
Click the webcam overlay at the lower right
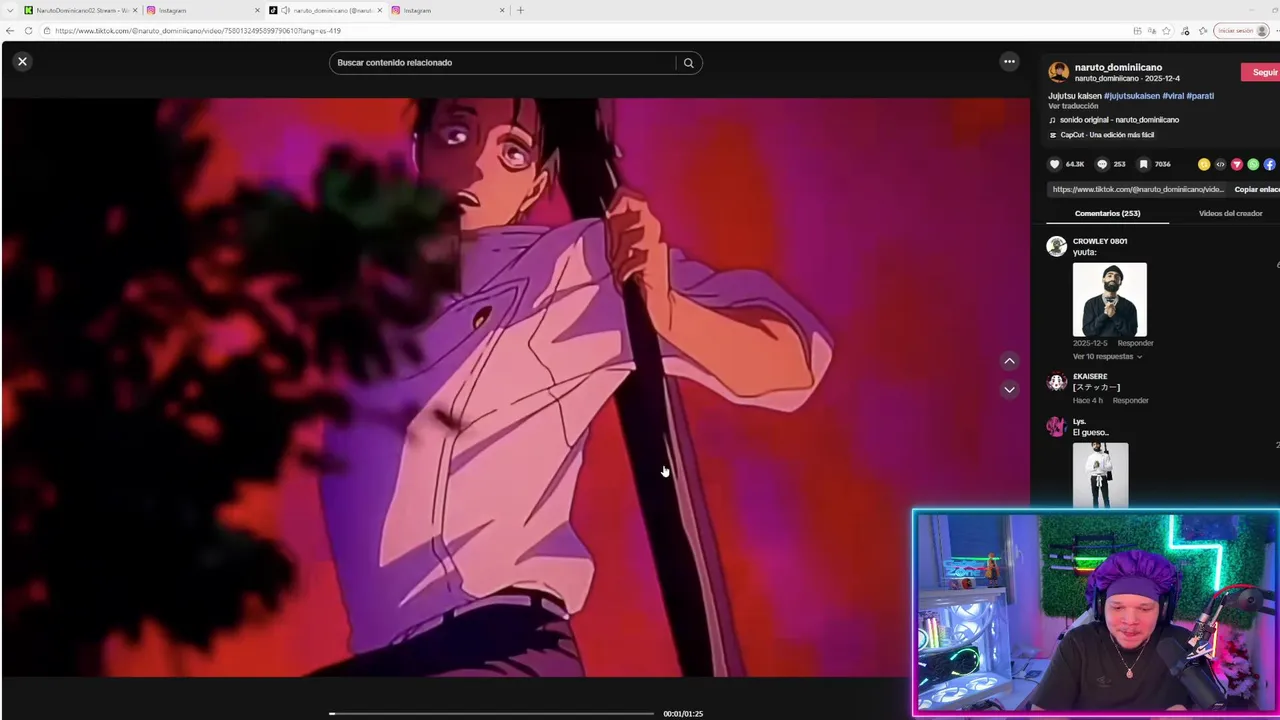click(1096, 613)
